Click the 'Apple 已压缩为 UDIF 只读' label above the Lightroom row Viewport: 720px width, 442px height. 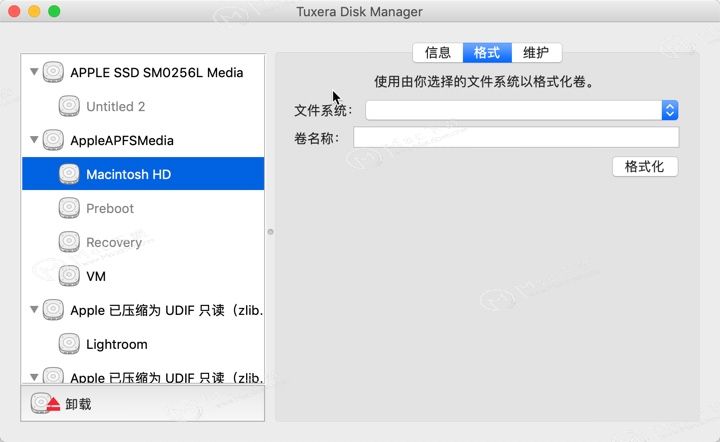167,310
